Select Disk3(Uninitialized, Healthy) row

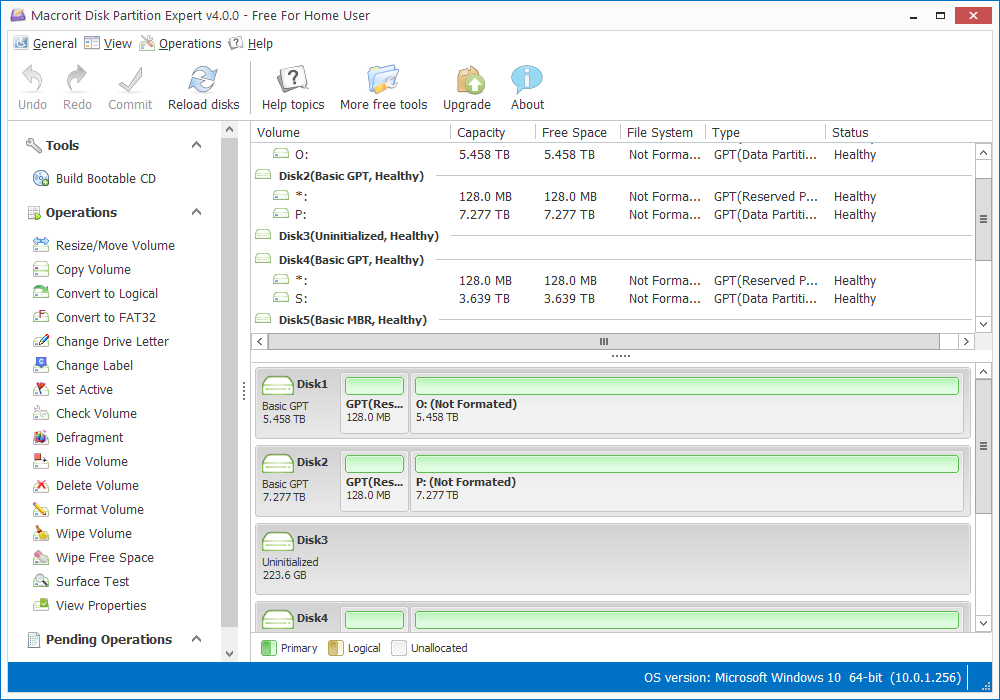coord(613,236)
